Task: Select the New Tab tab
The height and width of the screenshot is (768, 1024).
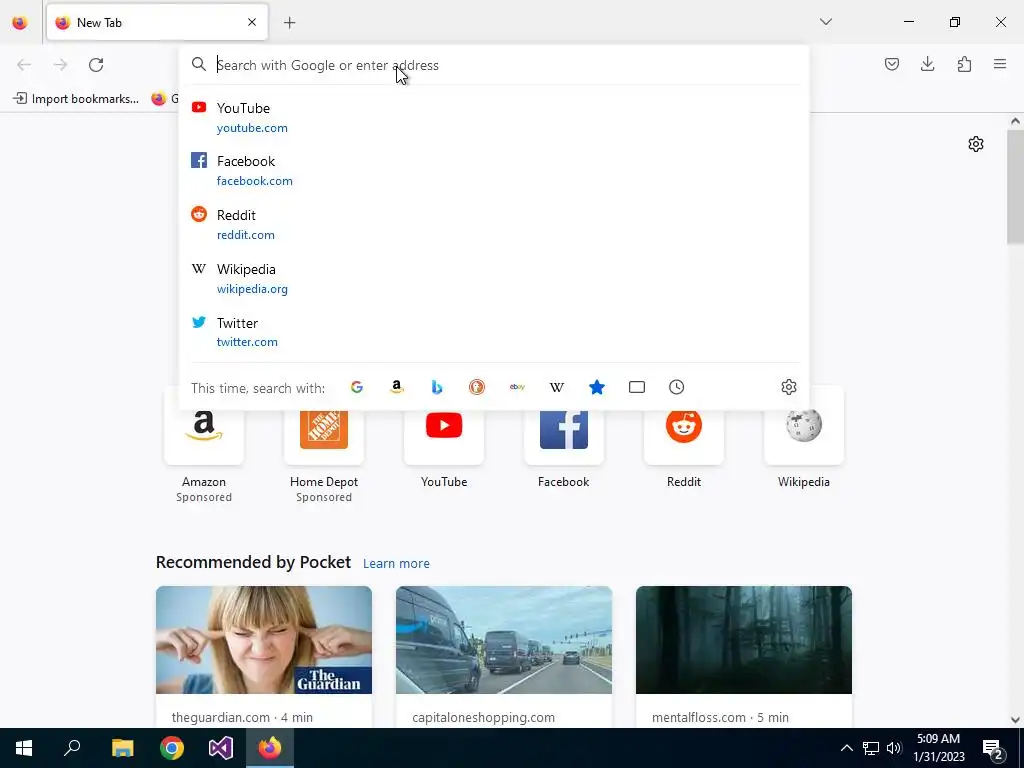Action: pyautogui.click(x=157, y=22)
